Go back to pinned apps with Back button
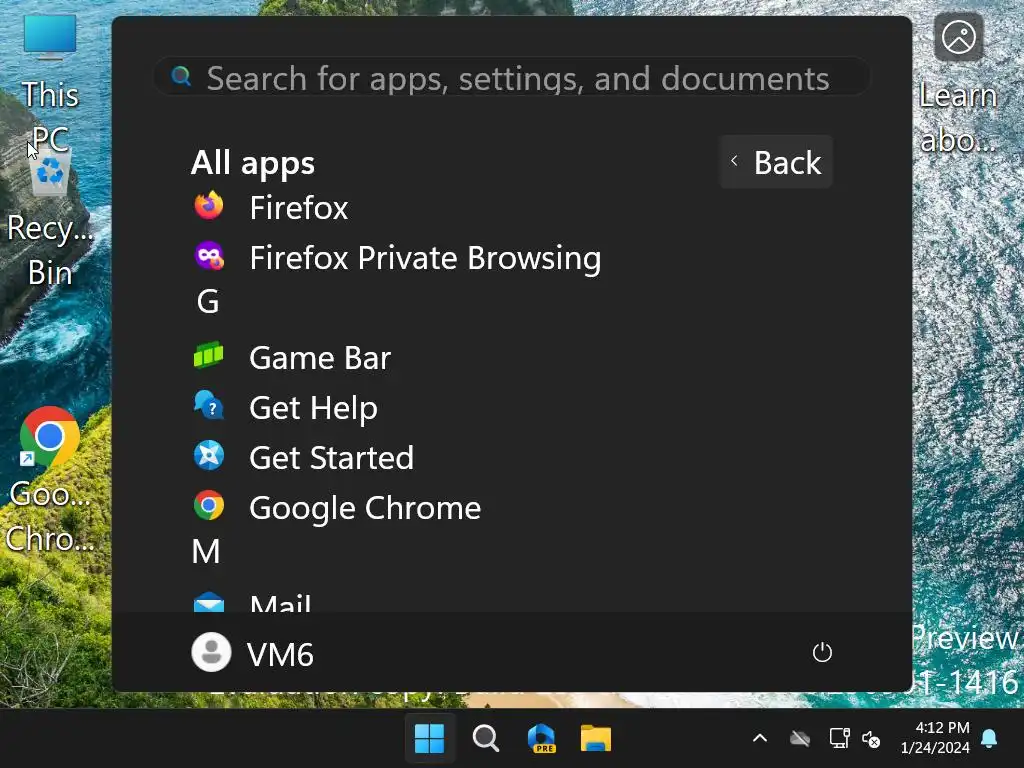The height and width of the screenshot is (768, 1024). coord(776,162)
